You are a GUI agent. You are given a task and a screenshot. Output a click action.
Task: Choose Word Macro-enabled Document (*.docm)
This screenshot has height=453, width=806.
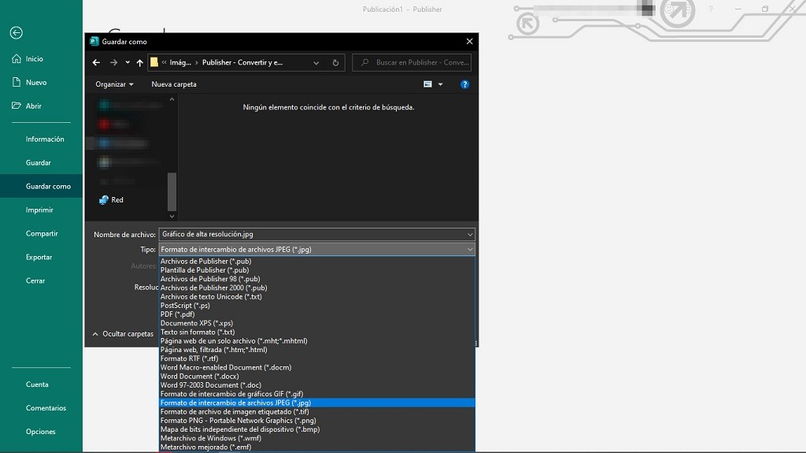tap(317, 367)
